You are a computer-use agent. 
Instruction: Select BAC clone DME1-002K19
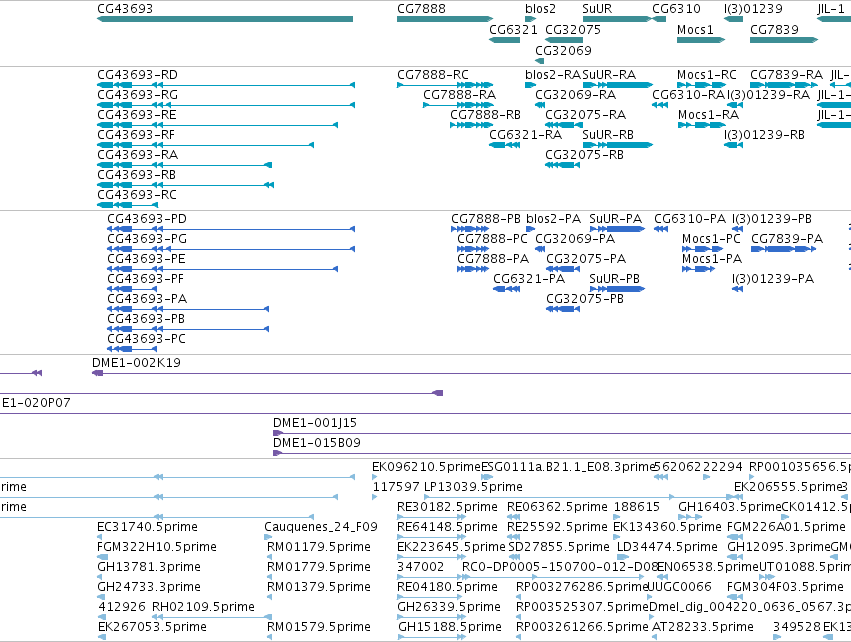click(136, 363)
